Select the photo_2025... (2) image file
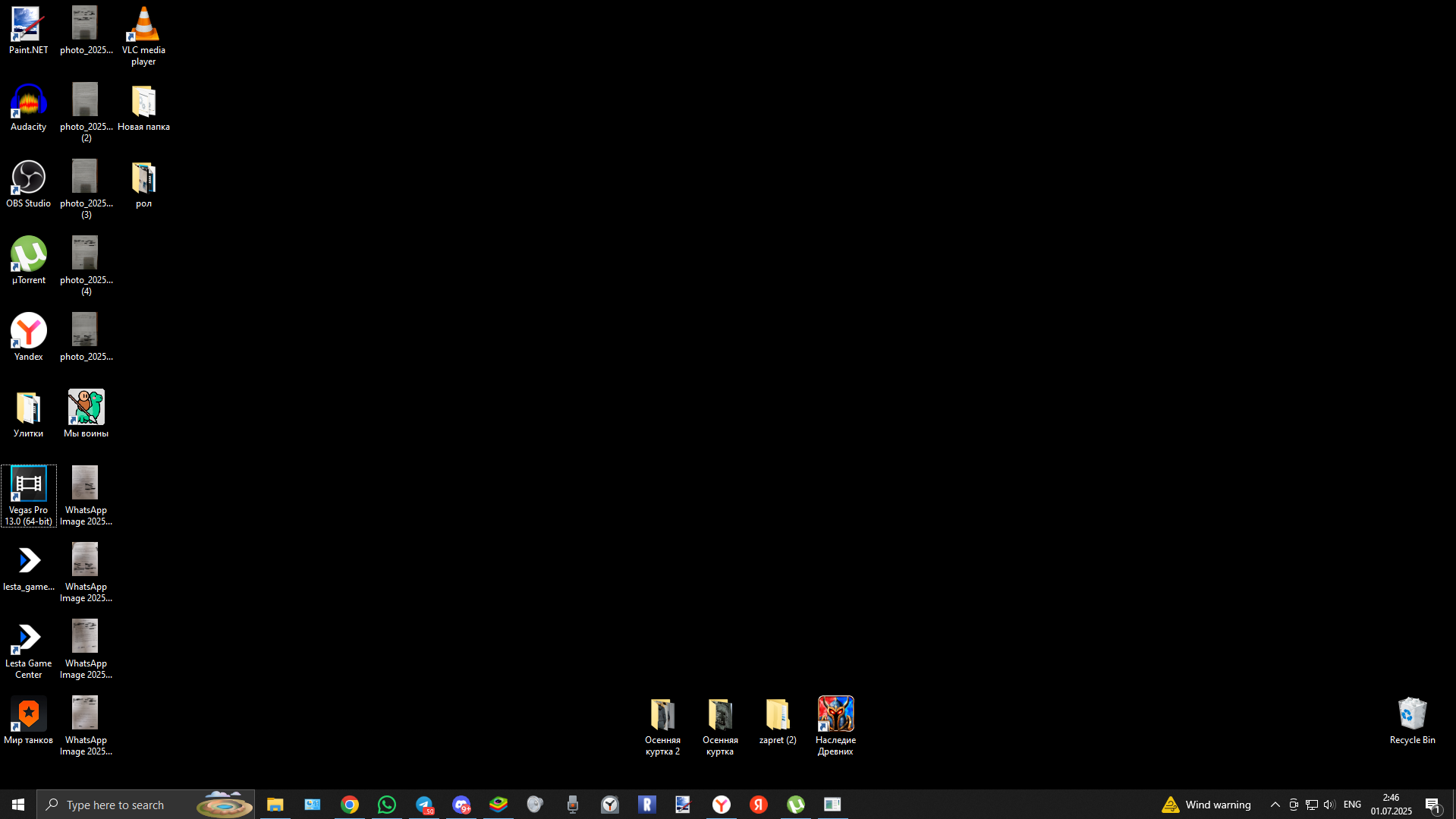 [86, 113]
